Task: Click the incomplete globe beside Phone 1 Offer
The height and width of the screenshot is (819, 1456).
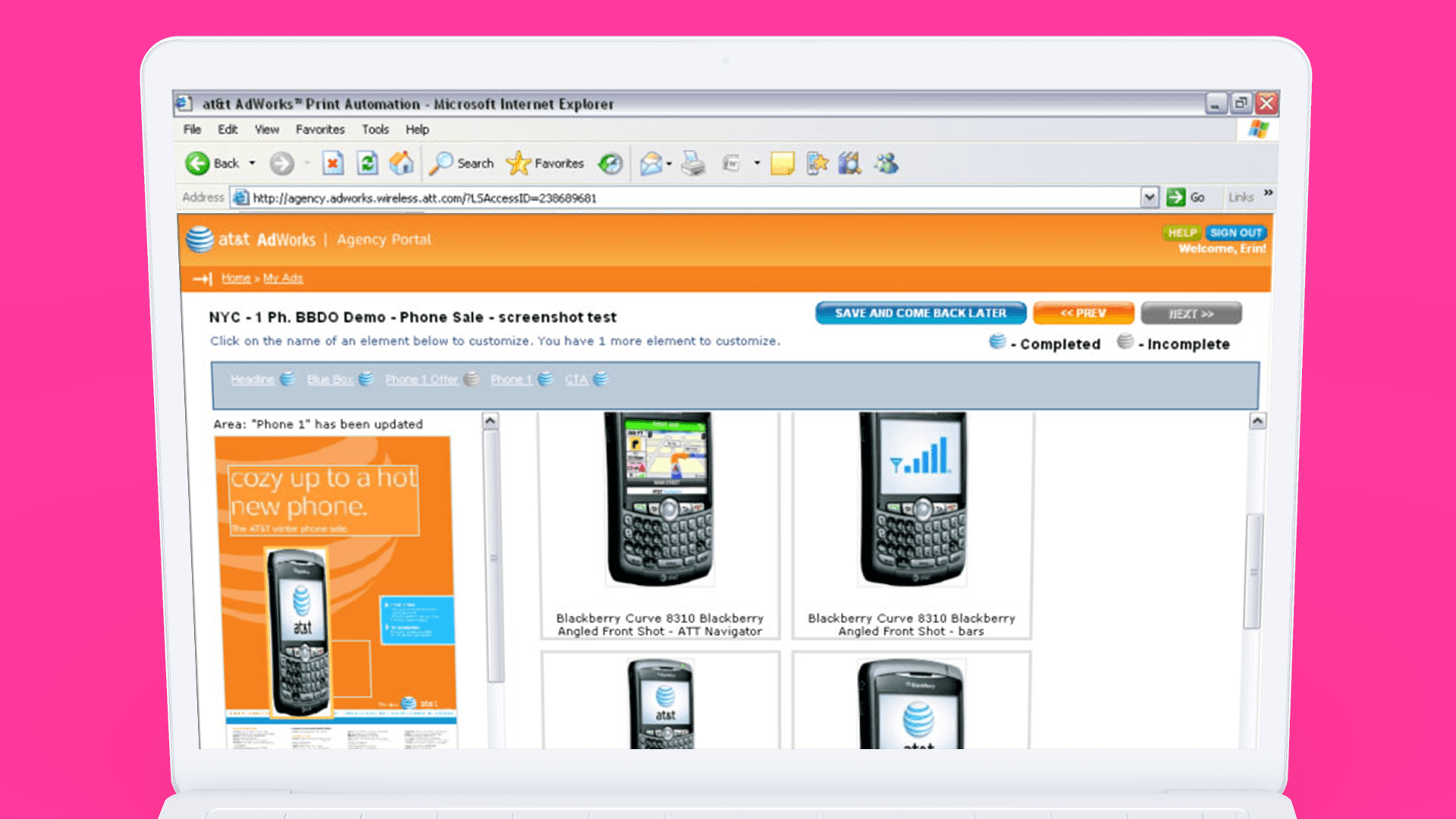Action: (472, 379)
